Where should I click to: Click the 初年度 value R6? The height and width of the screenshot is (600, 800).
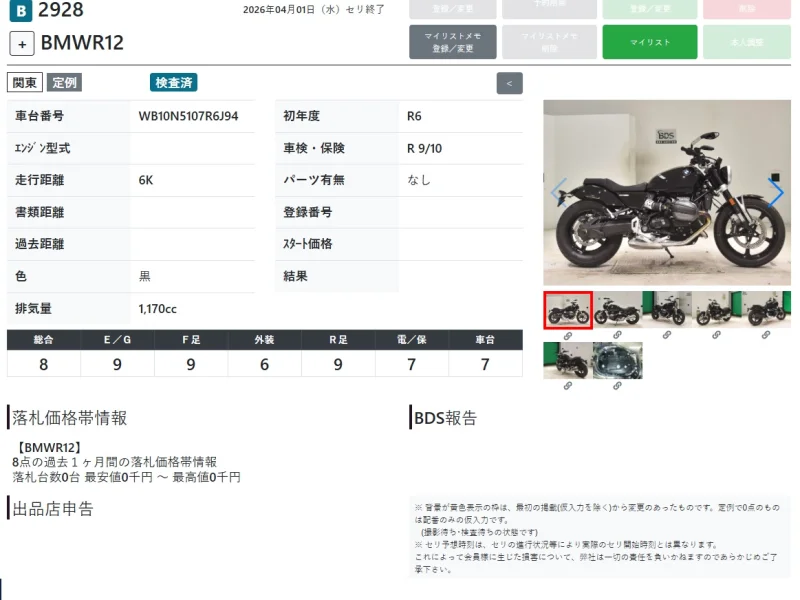click(x=414, y=116)
